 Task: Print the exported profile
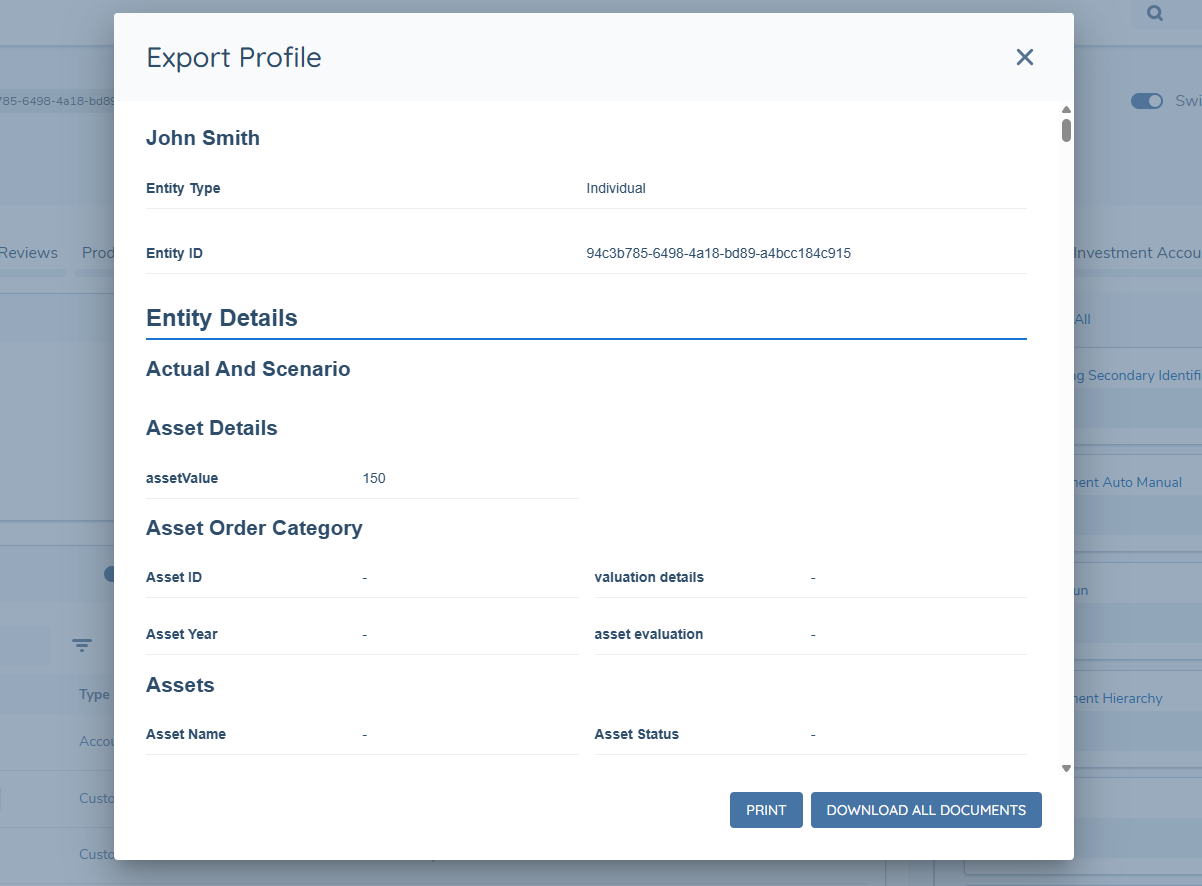(x=766, y=809)
